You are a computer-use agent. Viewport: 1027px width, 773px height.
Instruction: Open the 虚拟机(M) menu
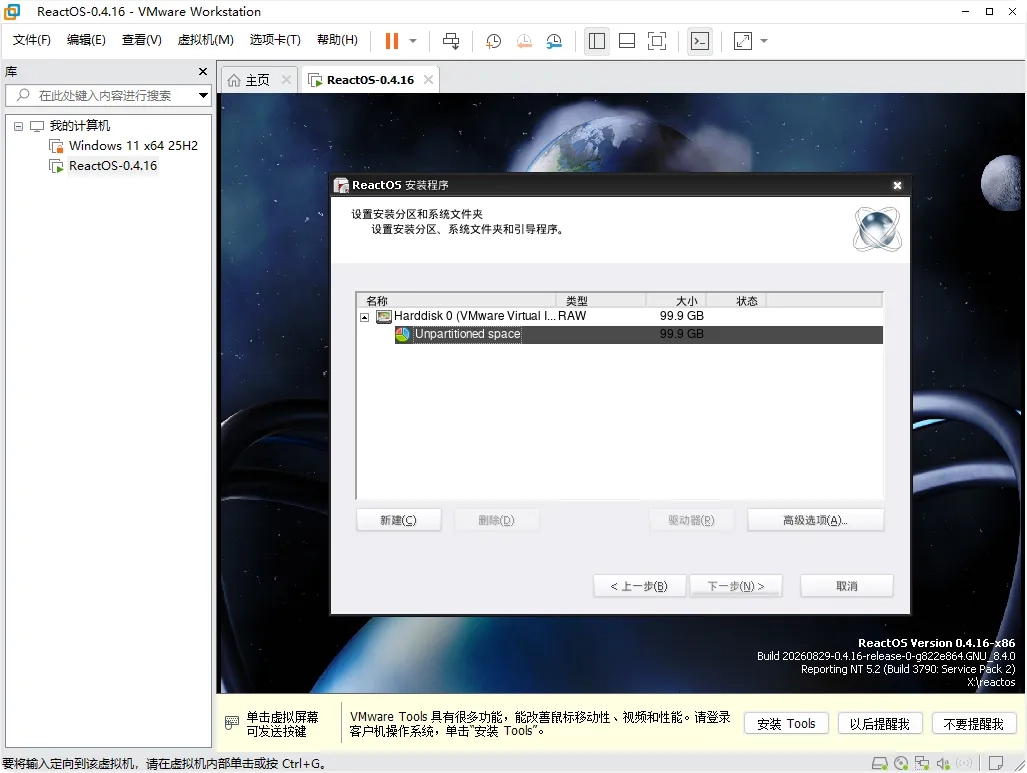pyautogui.click(x=206, y=40)
